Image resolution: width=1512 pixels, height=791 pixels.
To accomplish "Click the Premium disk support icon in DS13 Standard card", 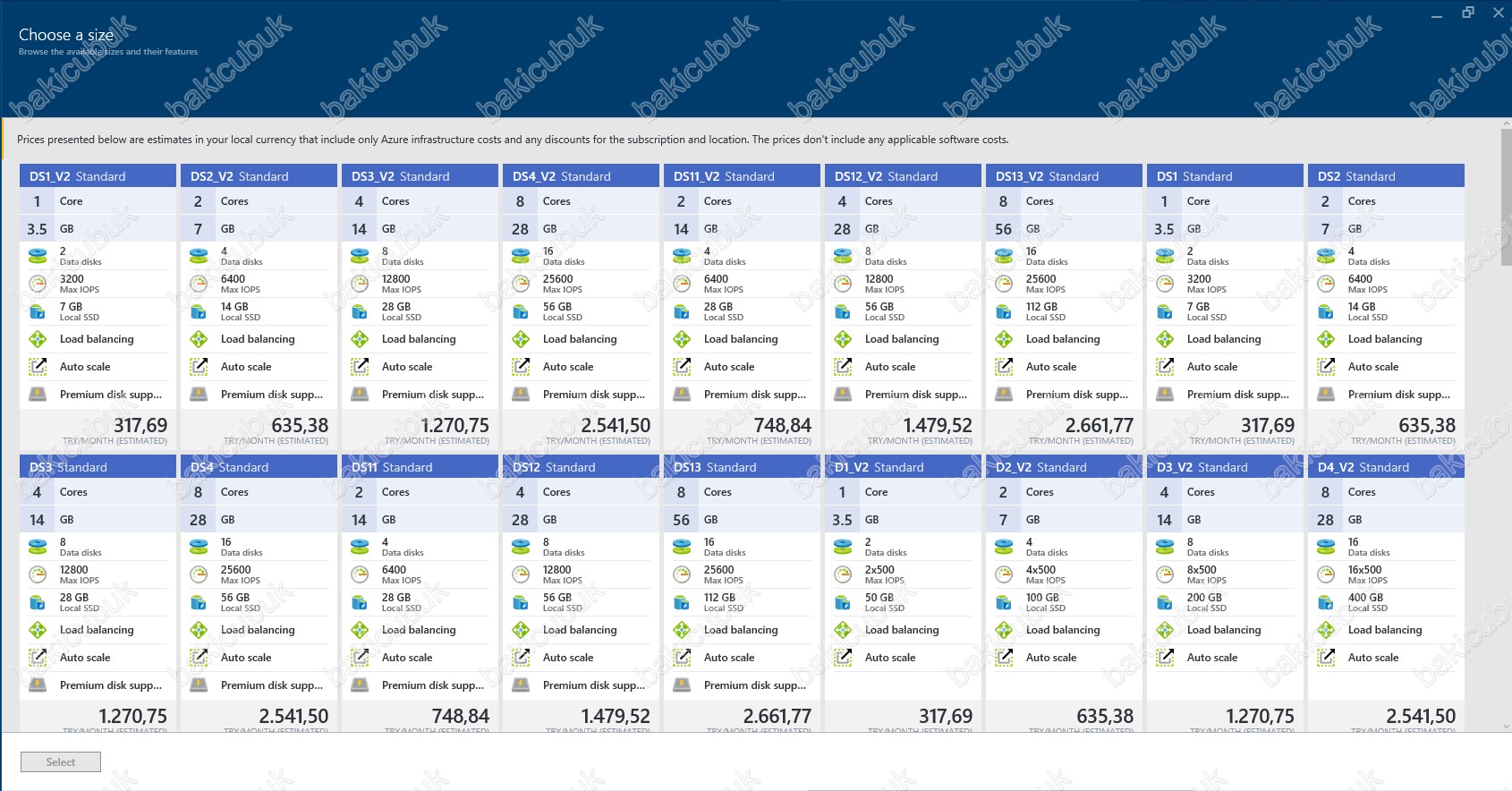I will coord(682,685).
